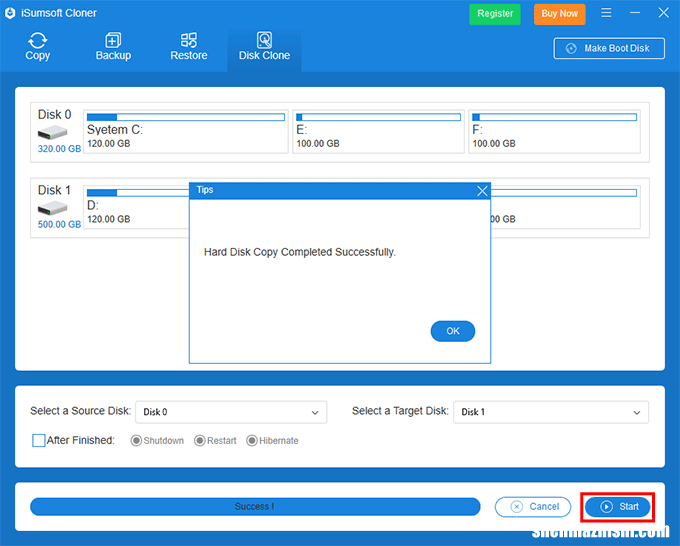Viewport: 680px width, 546px height.
Task: Open the Backup tab
Action: pyautogui.click(x=113, y=47)
